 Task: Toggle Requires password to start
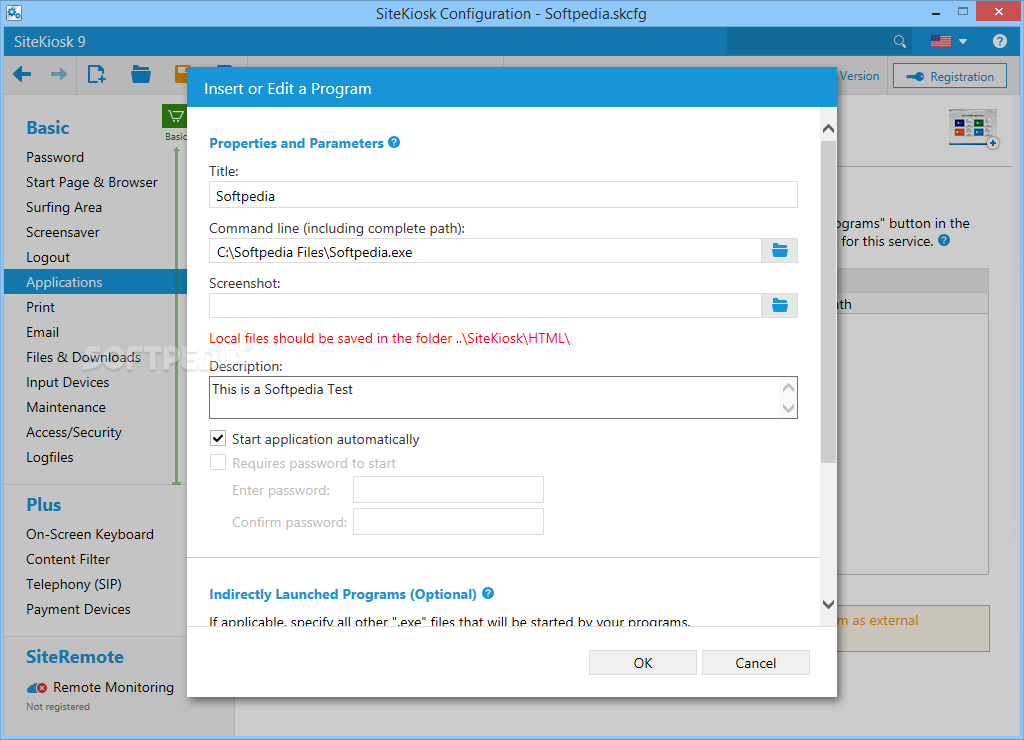tap(218, 462)
